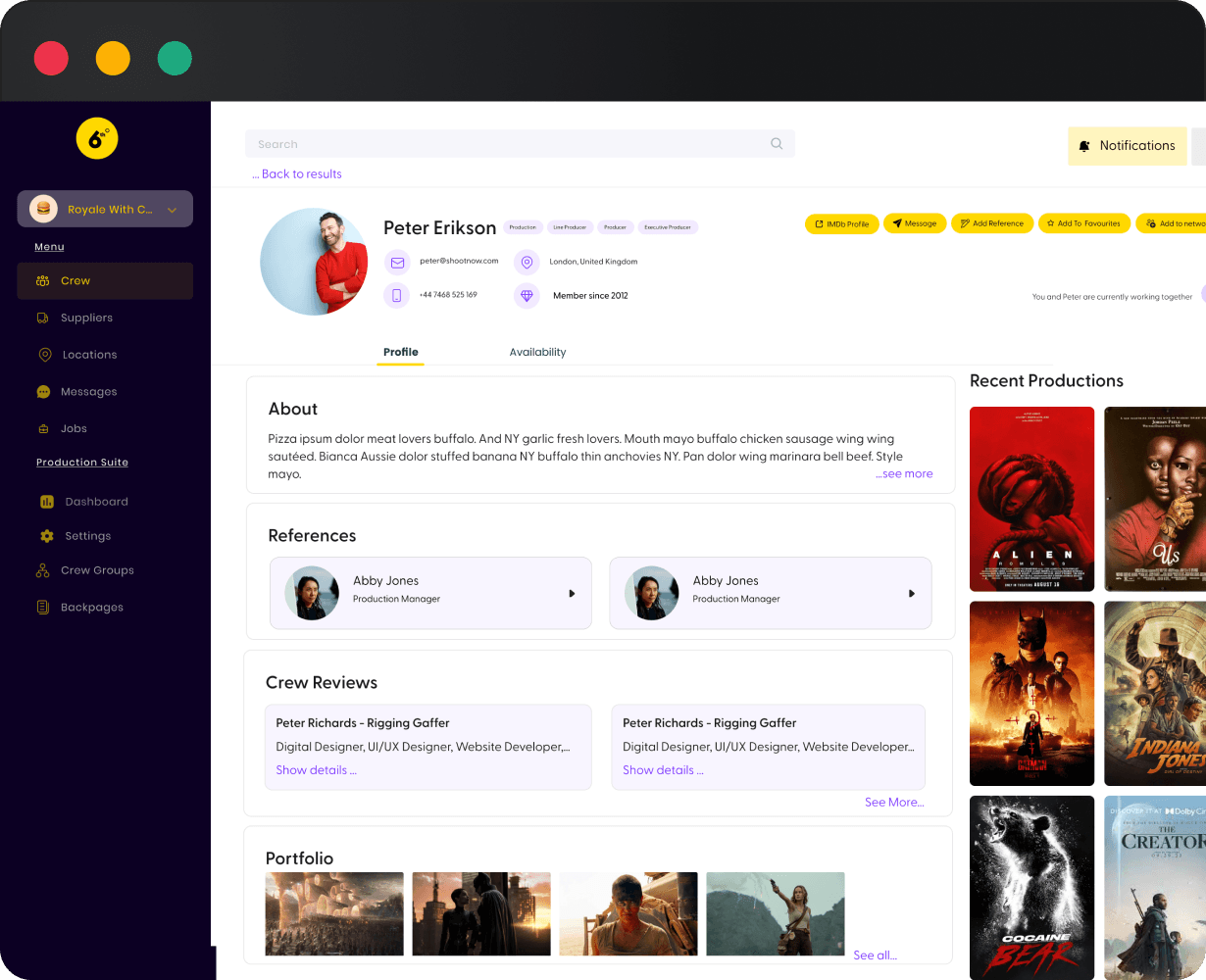1206x980 pixels.
Task: Open the Dashboard page
Action: point(96,502)
